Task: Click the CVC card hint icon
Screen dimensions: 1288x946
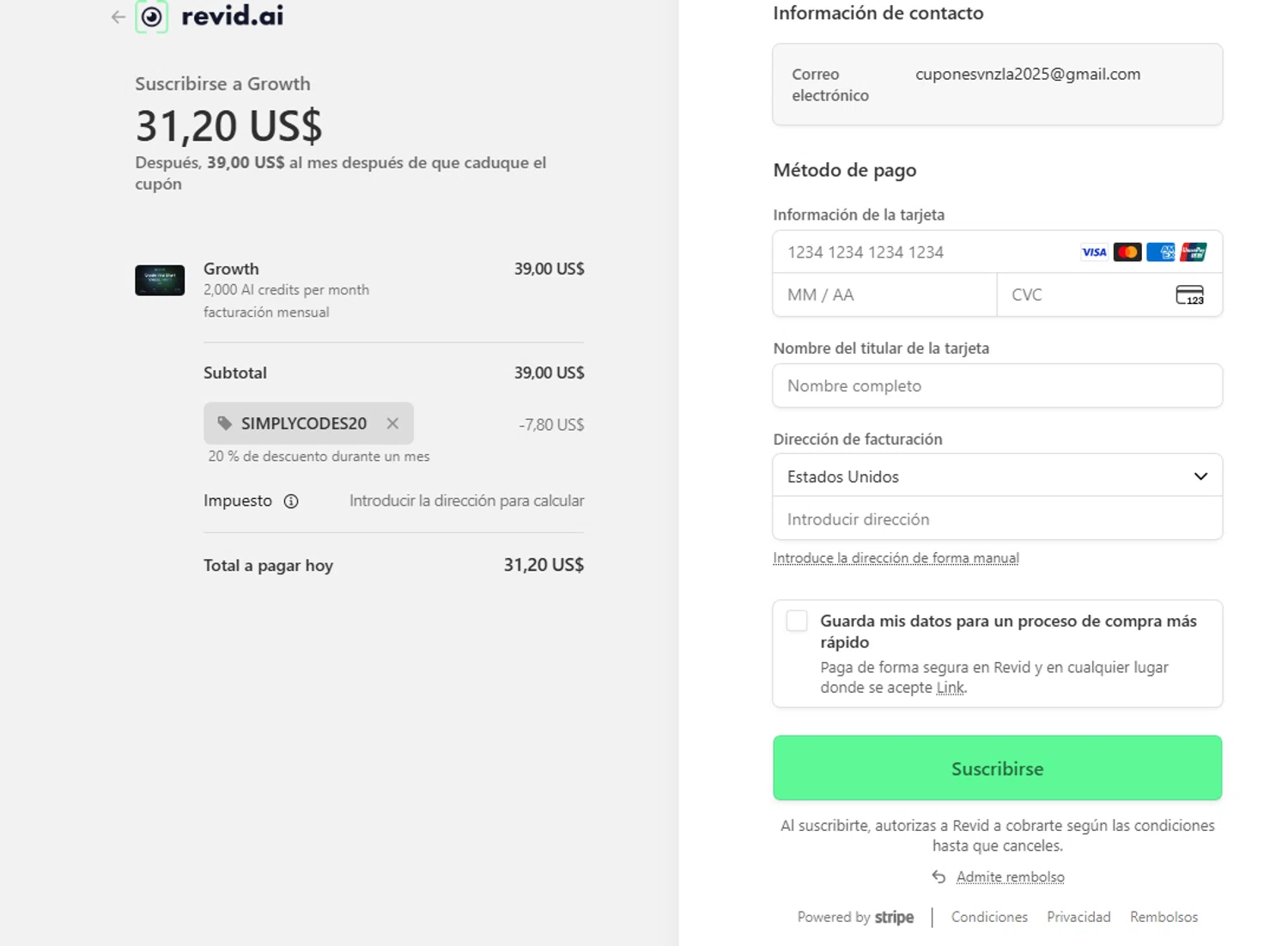Action: tap(1189, 295)
